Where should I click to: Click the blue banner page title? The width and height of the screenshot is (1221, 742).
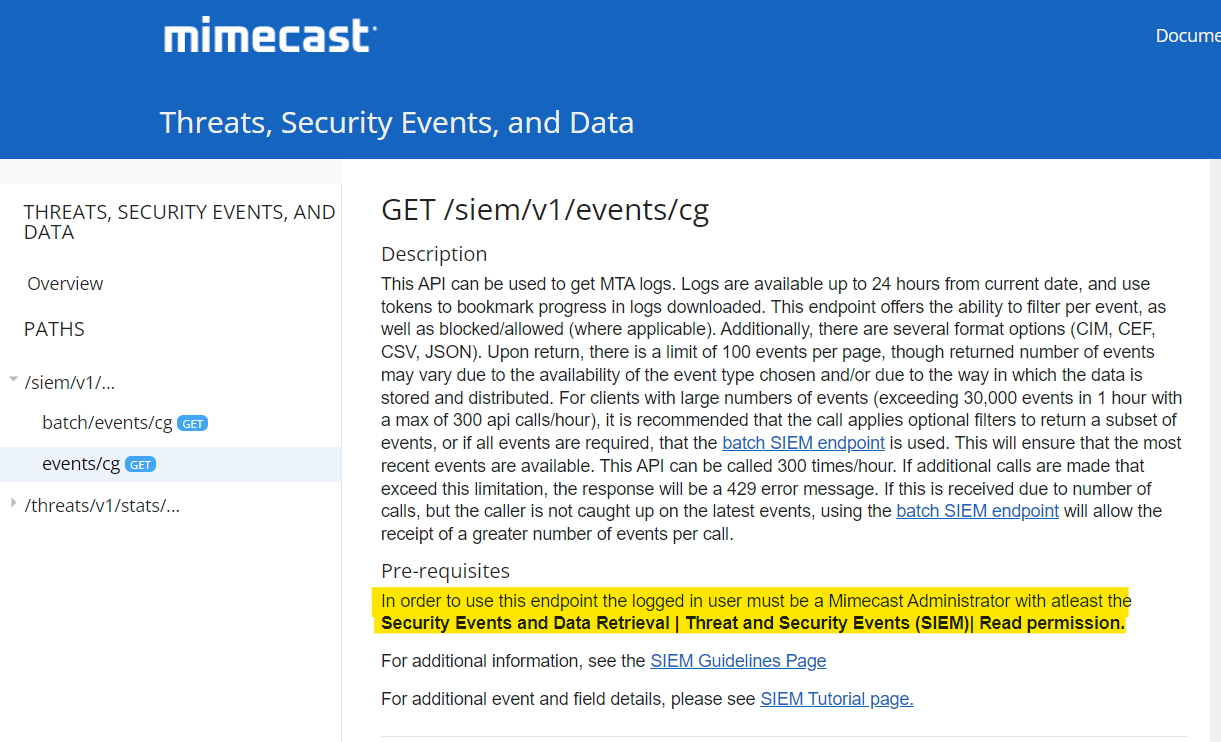397,123
